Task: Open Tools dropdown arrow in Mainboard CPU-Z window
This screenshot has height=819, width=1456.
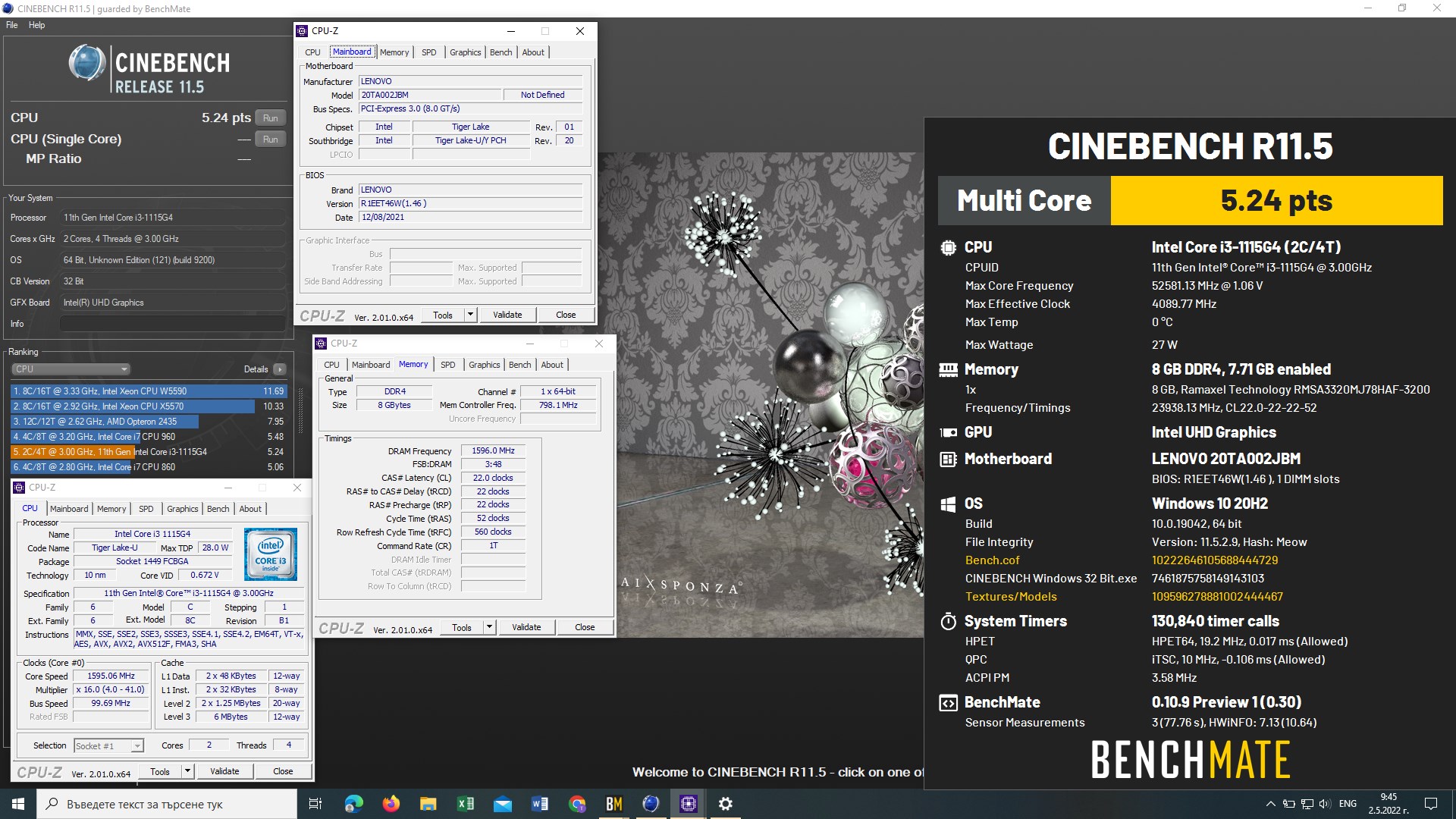Action: click(x=470, y=315)
